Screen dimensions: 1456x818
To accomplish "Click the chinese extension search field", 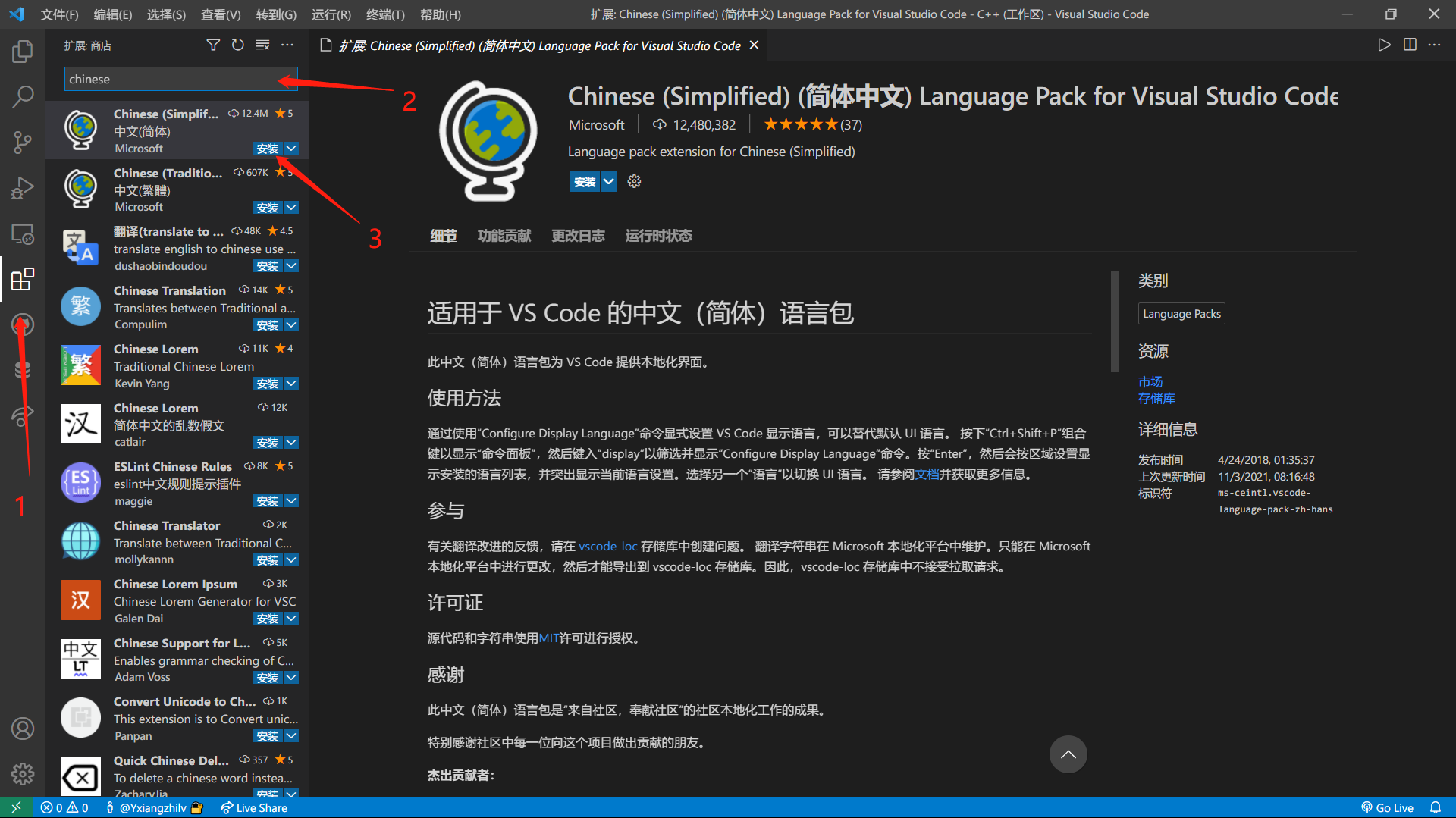I will (171, 79).
